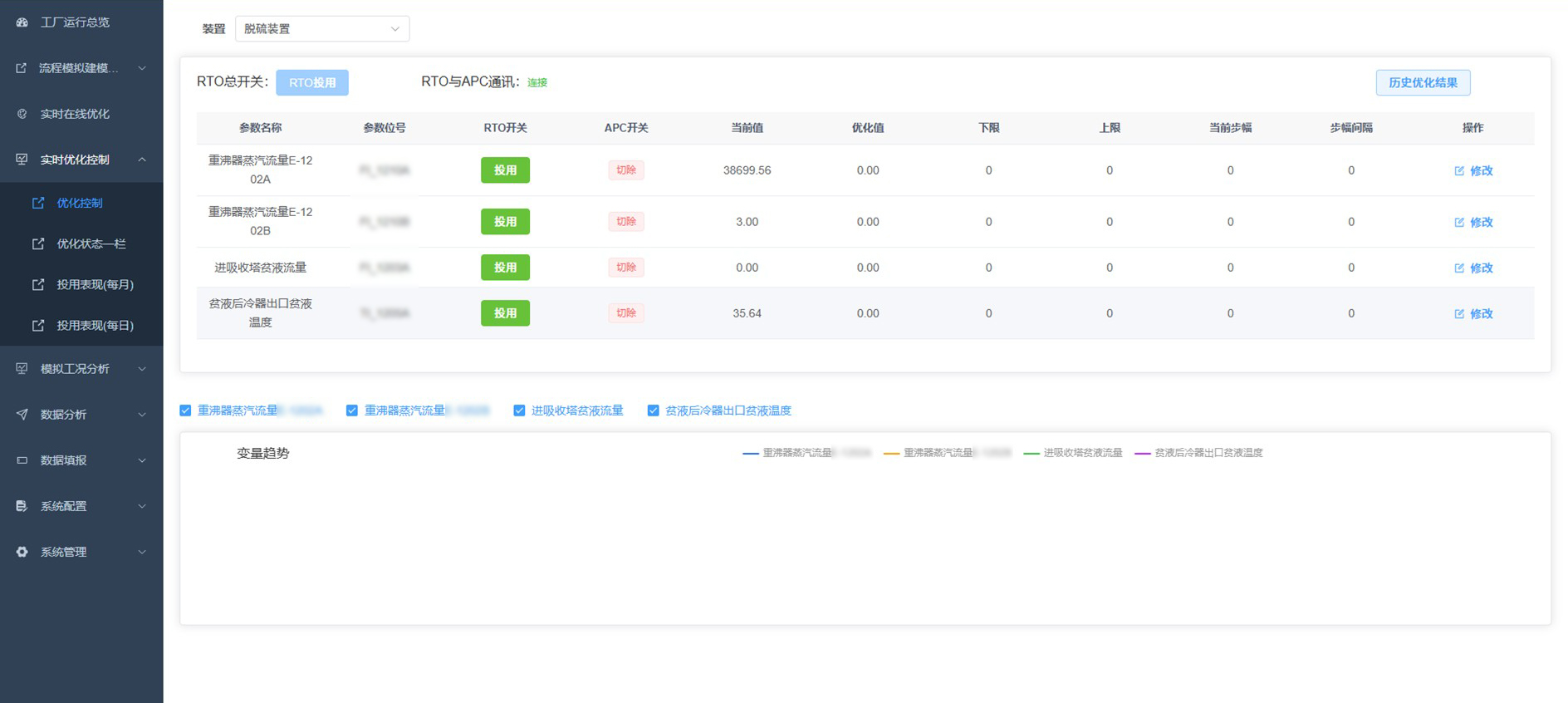Expand 系统配置 menu chevron

click(x=142, y=506)
